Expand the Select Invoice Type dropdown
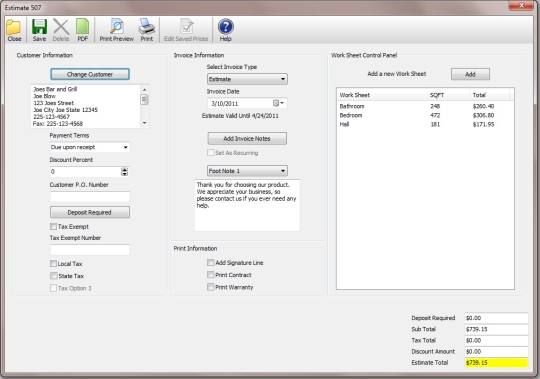The height and width of the screenshot is (379, 540). coord(247,79)
